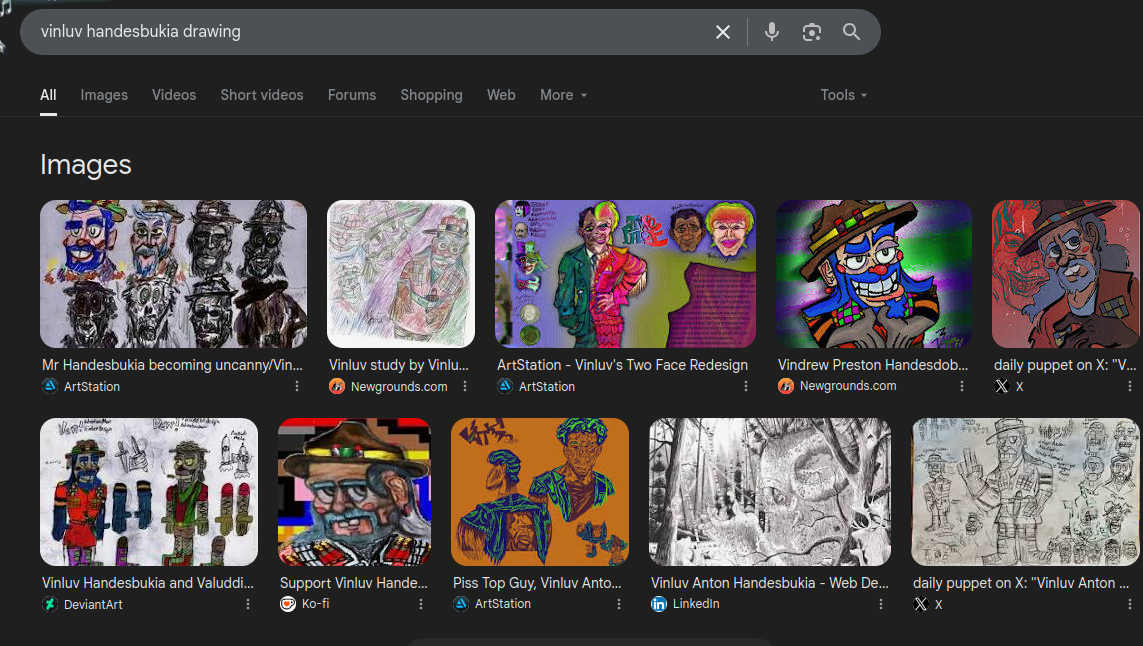This screenshot has width=1143, height=646.
Task: Switch to the Forums tab
Action: point(352,95)
